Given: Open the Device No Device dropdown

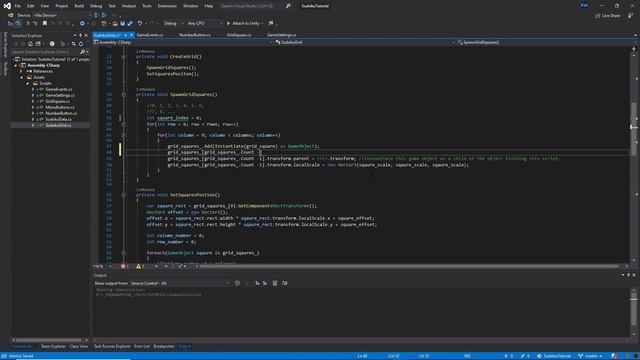Looking at the screenshot, I should point(62,15).
